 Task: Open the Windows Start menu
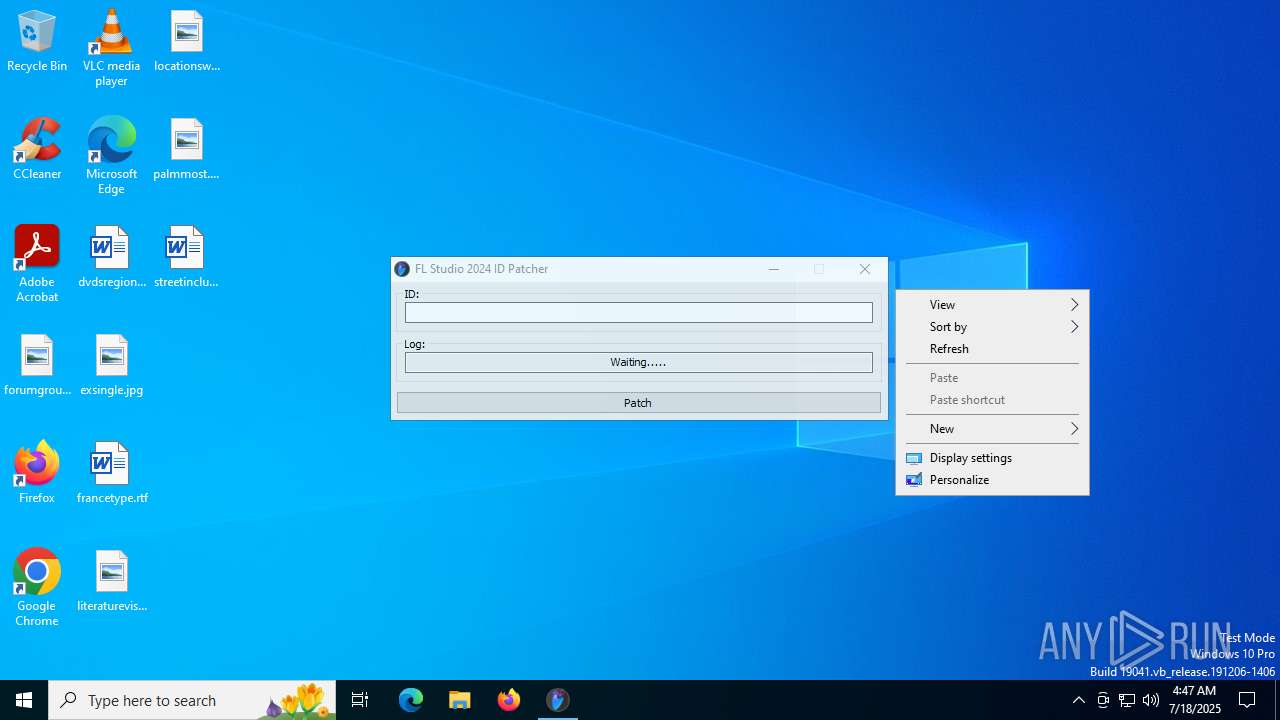click(24, 700)
